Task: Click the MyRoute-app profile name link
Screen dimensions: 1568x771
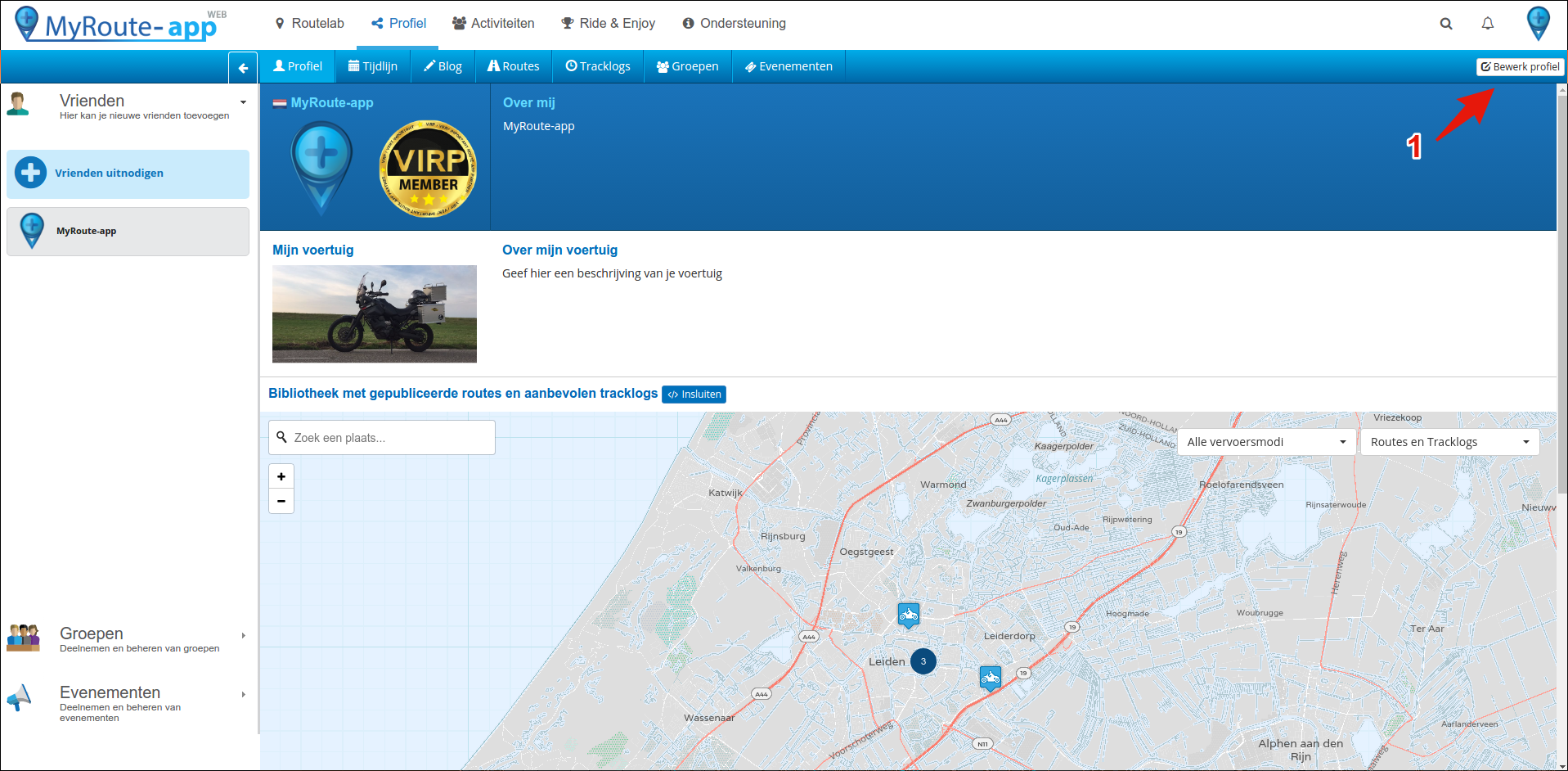Action: click(332, 103)
